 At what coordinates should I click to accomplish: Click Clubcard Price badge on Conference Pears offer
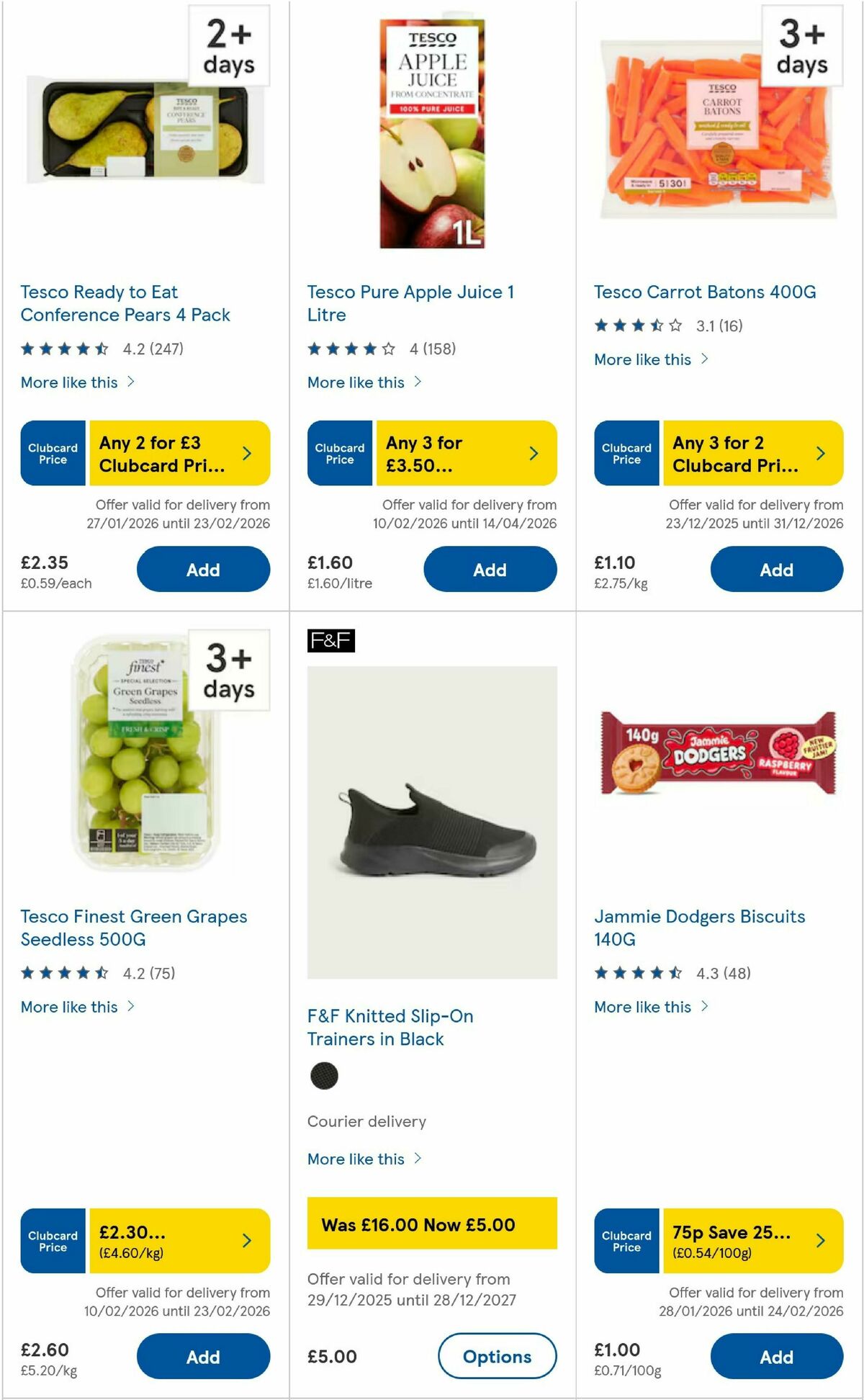(x=53, y=453)
